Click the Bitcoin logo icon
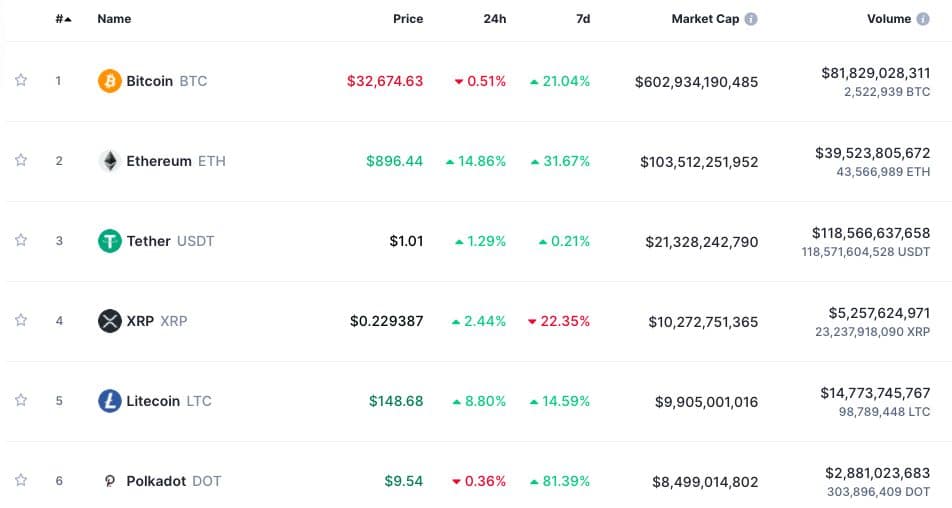The height and width of the screenshot is (508, 952). pos(110,81)
